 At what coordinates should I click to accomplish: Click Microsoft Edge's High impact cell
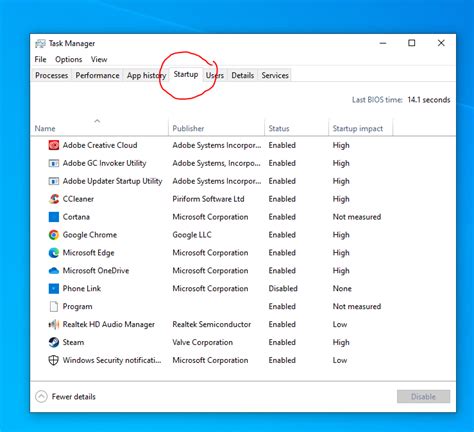341,253
